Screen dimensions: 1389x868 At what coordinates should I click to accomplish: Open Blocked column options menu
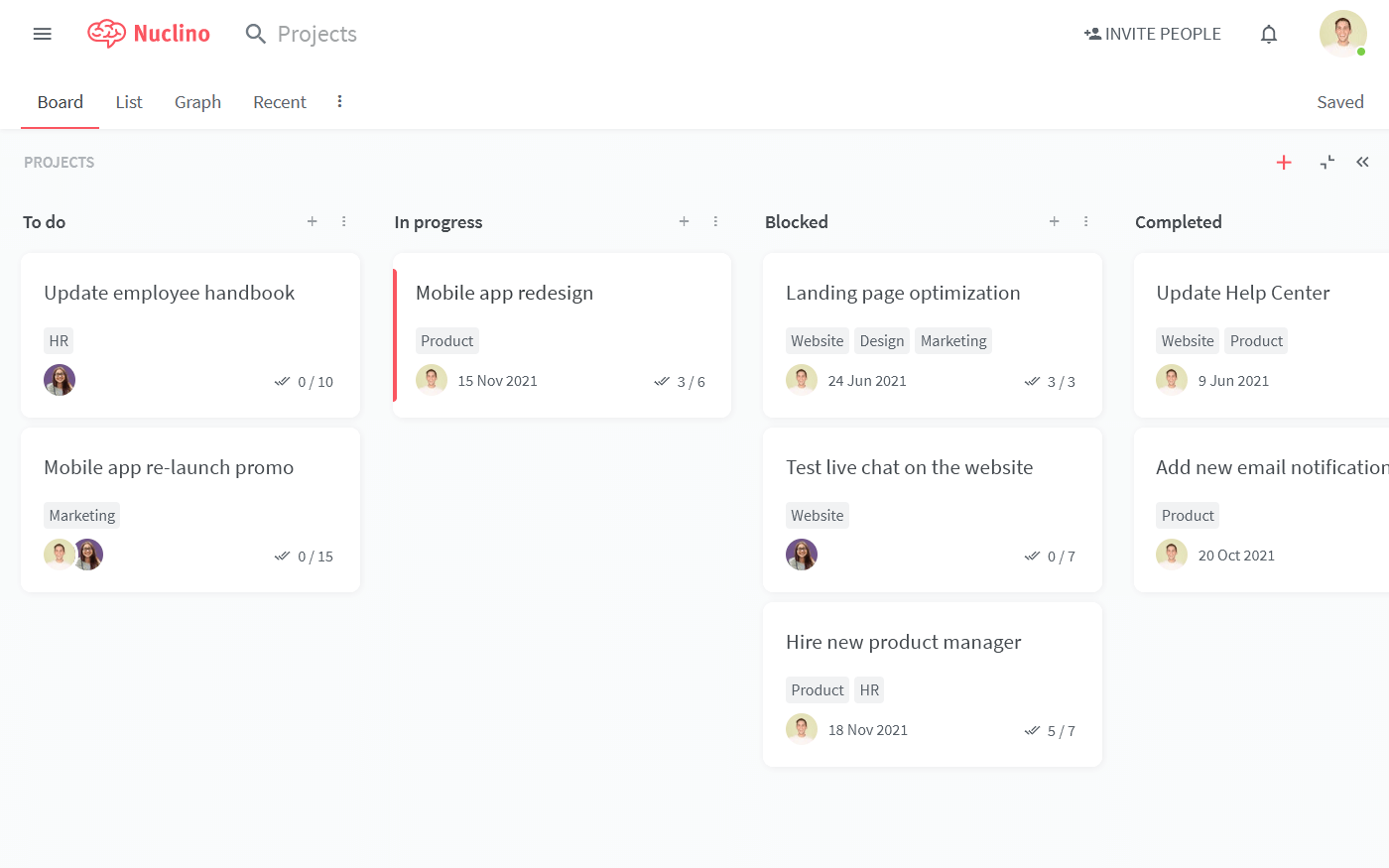[x=1086, y=221]
